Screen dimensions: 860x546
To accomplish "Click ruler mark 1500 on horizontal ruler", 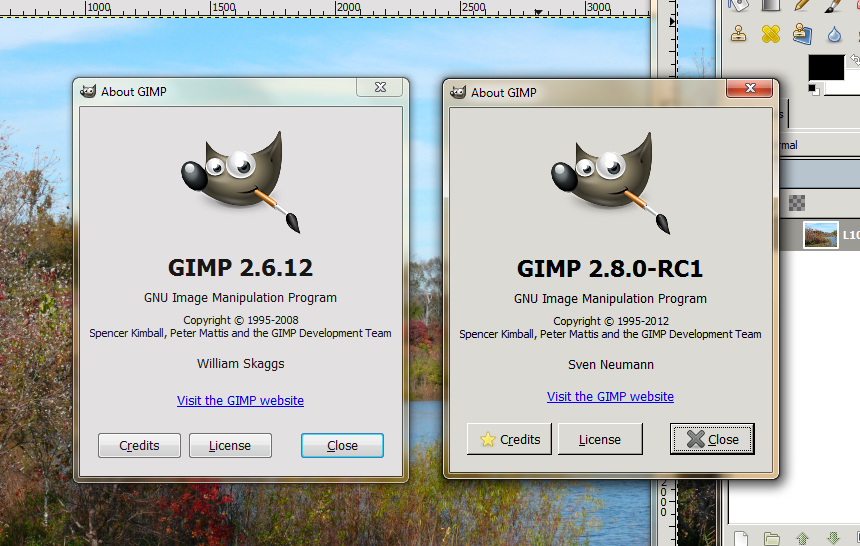I will point(224,8).
